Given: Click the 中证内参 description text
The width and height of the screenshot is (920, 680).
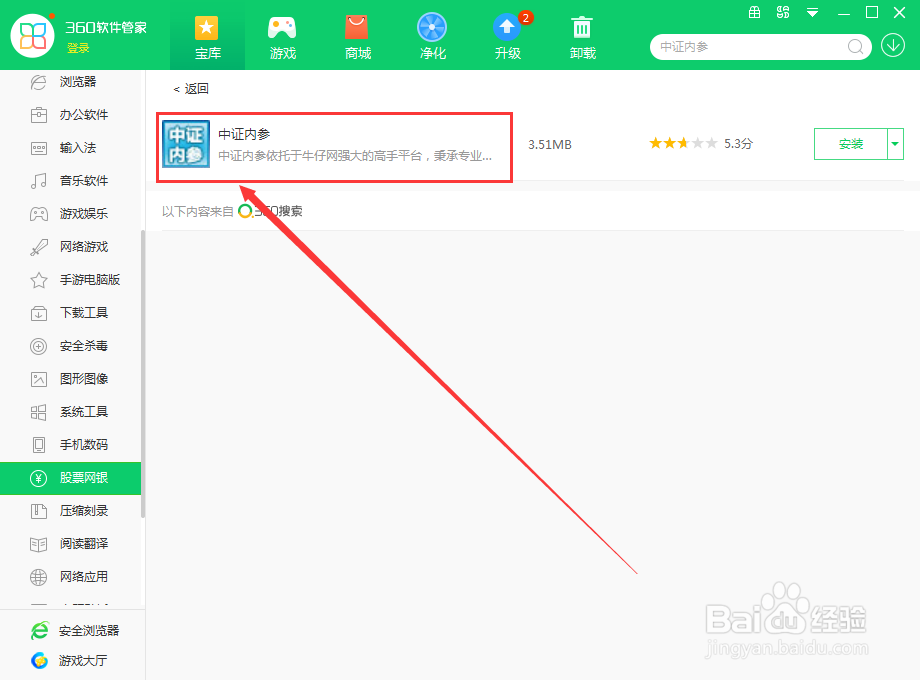Looking at the screenshot, I should tap(355, 156).
